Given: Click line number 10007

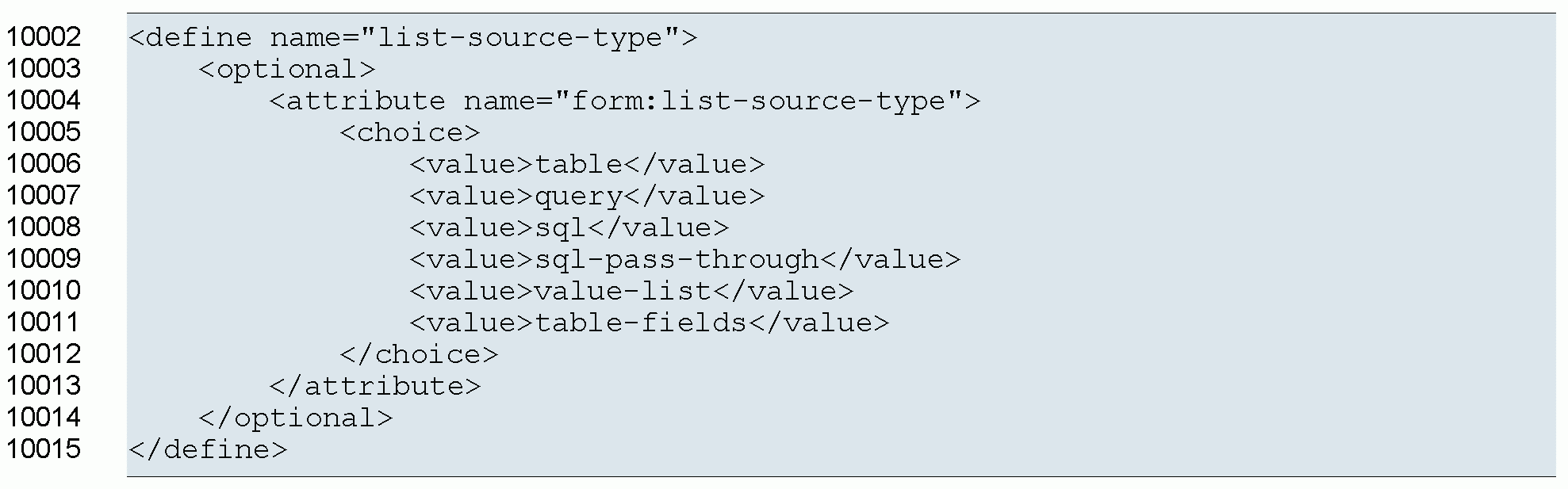Looking at the screenshot, I should [44, 196].
